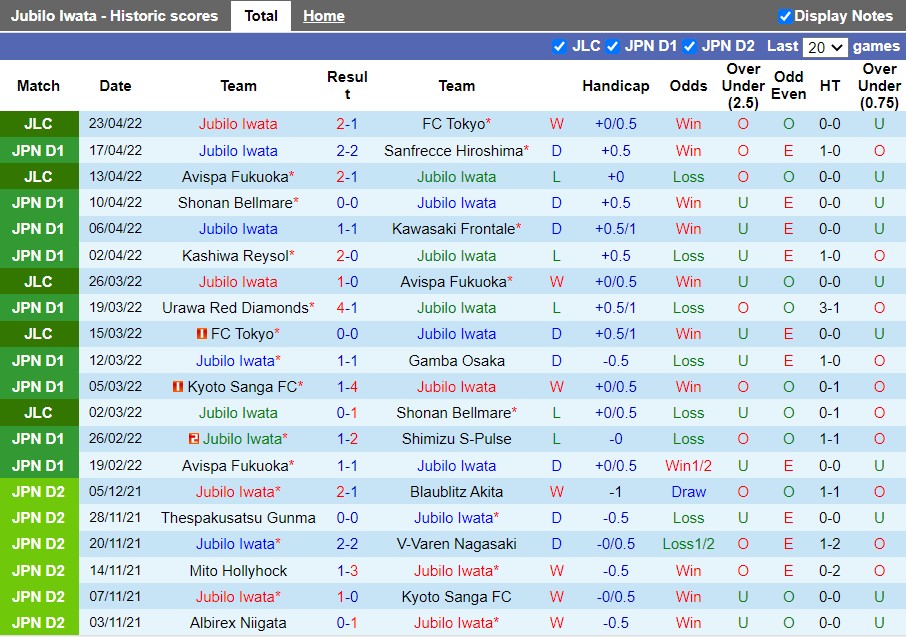Click the 2-2 result versus Sanfrecce Hiroshima
This screenshot has width=906, height=637.
point(347,151)
